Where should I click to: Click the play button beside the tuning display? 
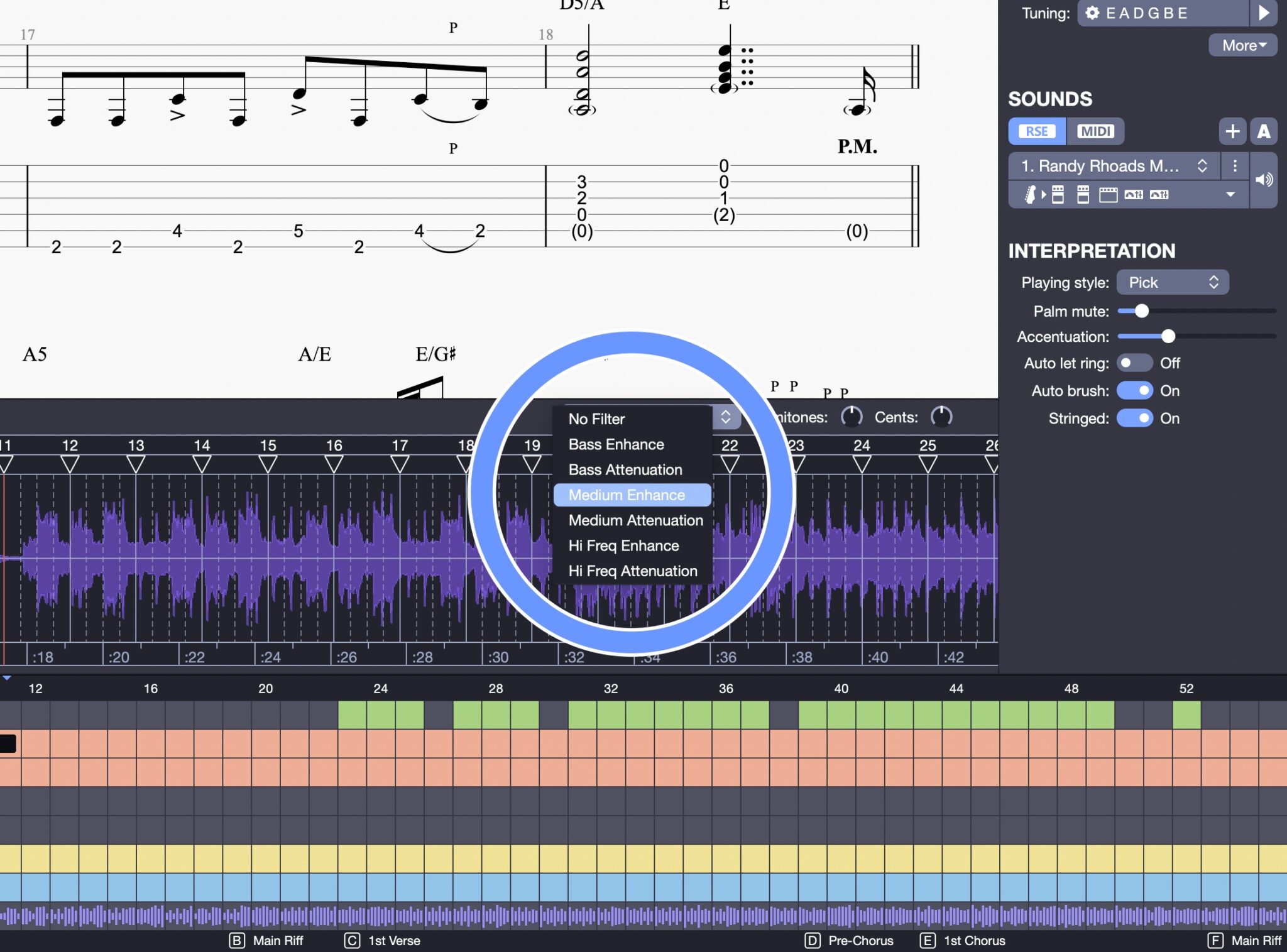(x=1264, y=13)
